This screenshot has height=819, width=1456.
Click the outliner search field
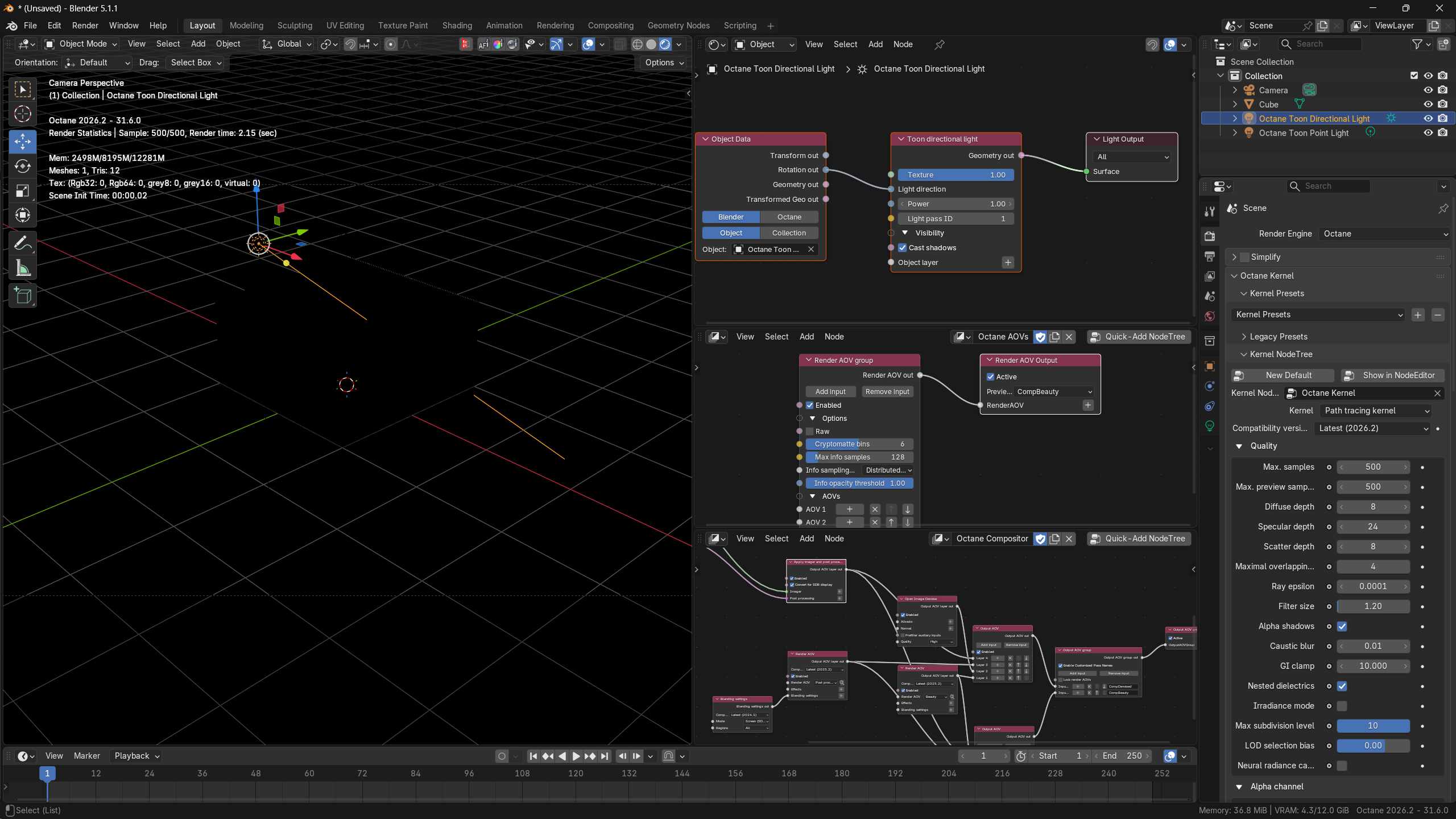(1319, 44)
